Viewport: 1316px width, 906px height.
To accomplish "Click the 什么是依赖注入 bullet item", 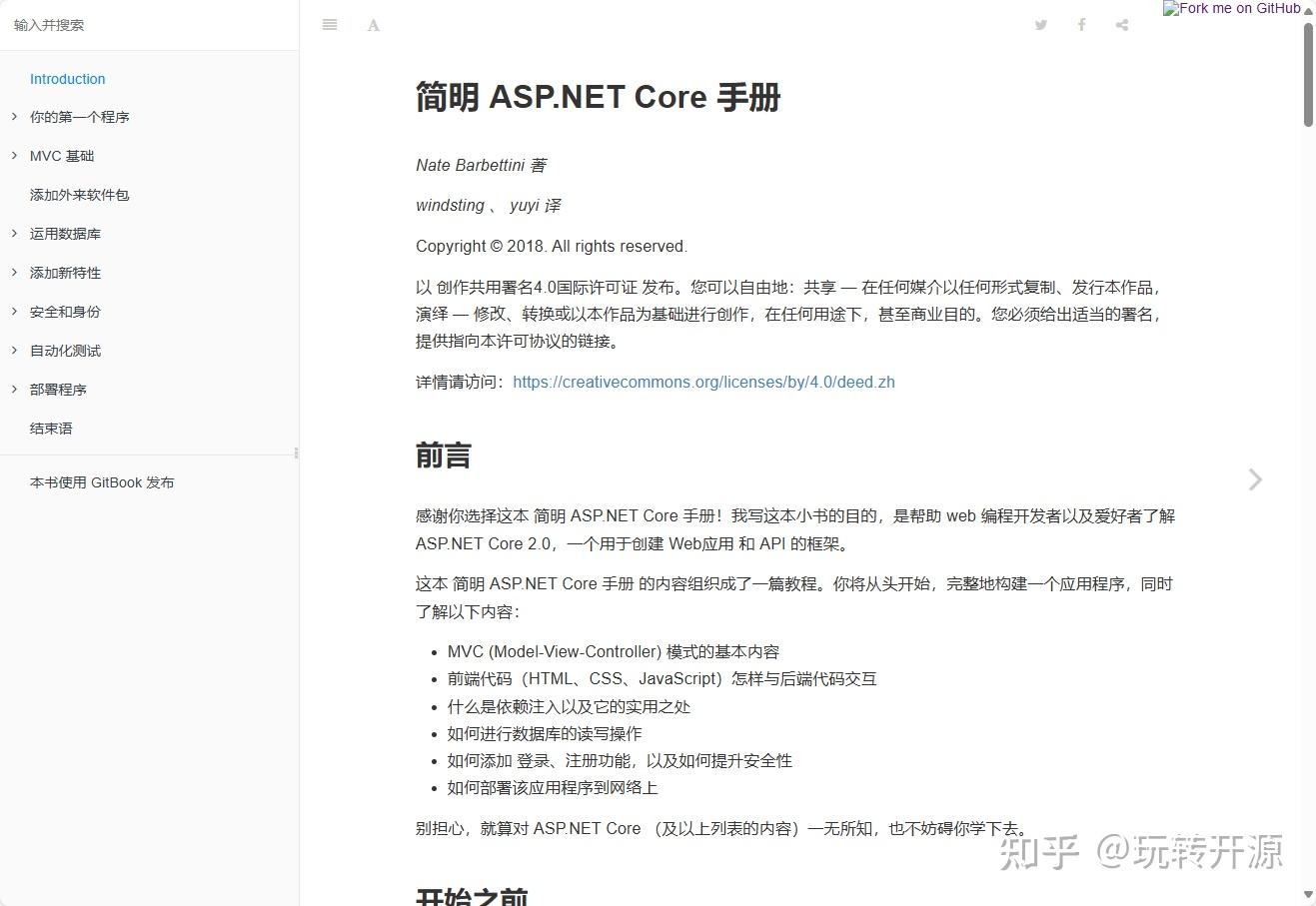I will point(569,706).
